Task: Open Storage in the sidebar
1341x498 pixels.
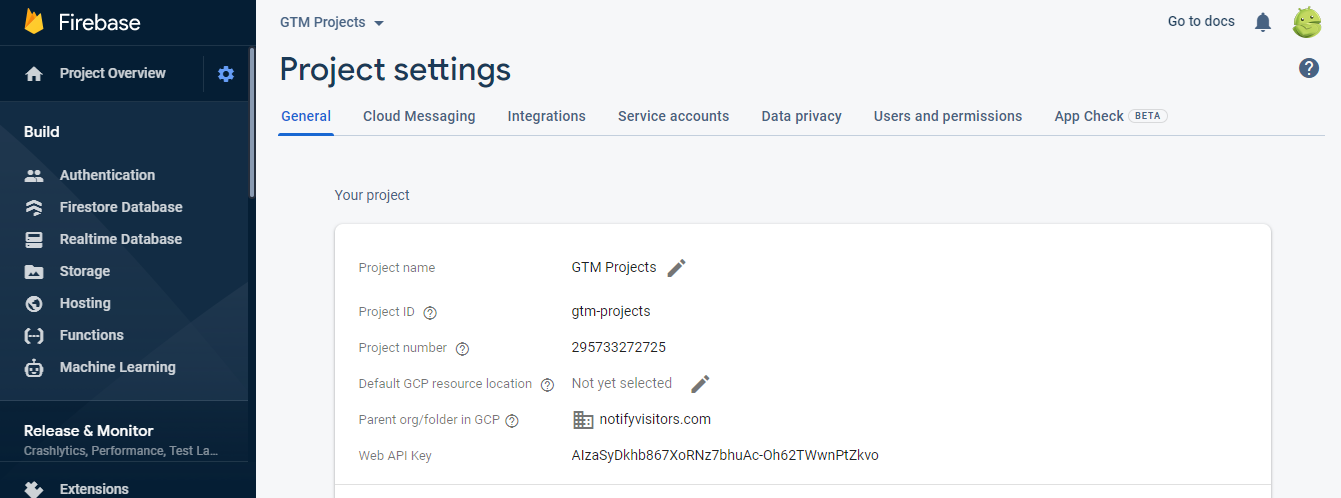Action: [x=85, y=271]
